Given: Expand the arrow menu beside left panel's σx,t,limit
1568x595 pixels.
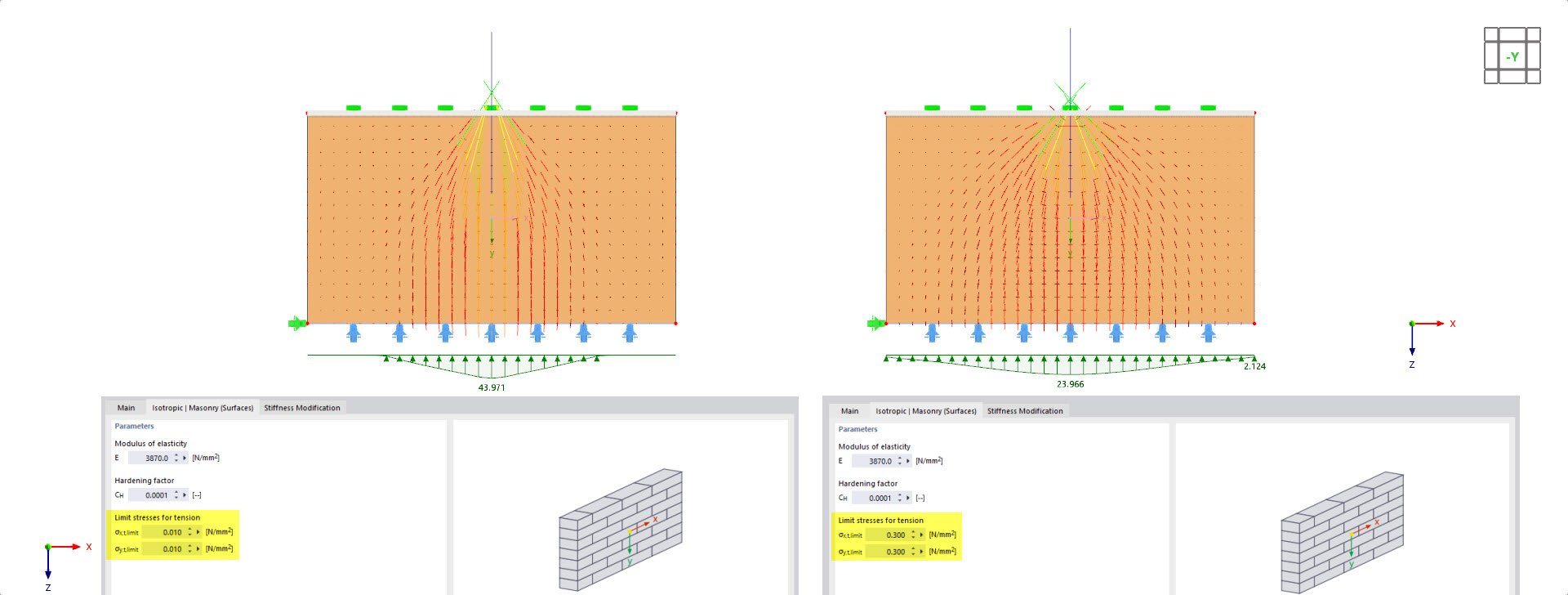Looking at the screenshot, I should (x=198, y=532).
